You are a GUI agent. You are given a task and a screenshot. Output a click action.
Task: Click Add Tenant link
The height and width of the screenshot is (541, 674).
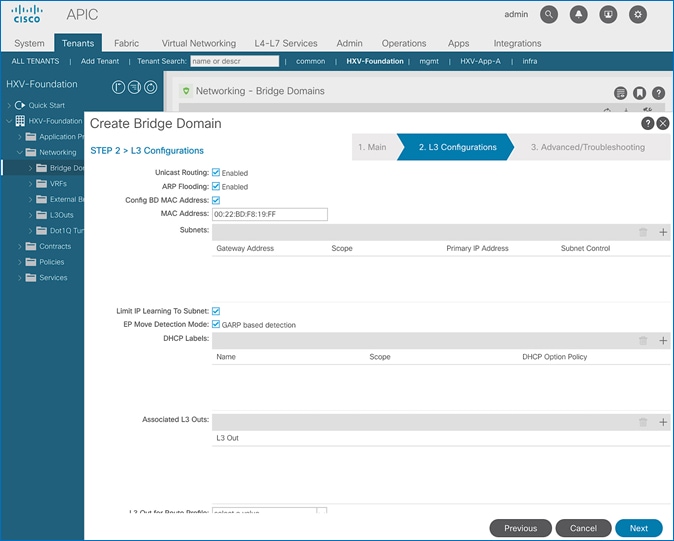pyautogui.click(x=100, y=61)
